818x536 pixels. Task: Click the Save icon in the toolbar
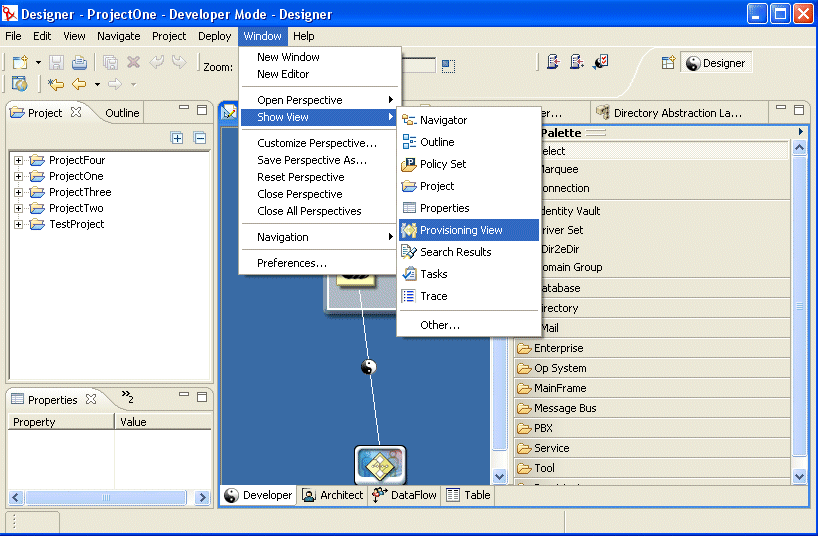(57, 62)
